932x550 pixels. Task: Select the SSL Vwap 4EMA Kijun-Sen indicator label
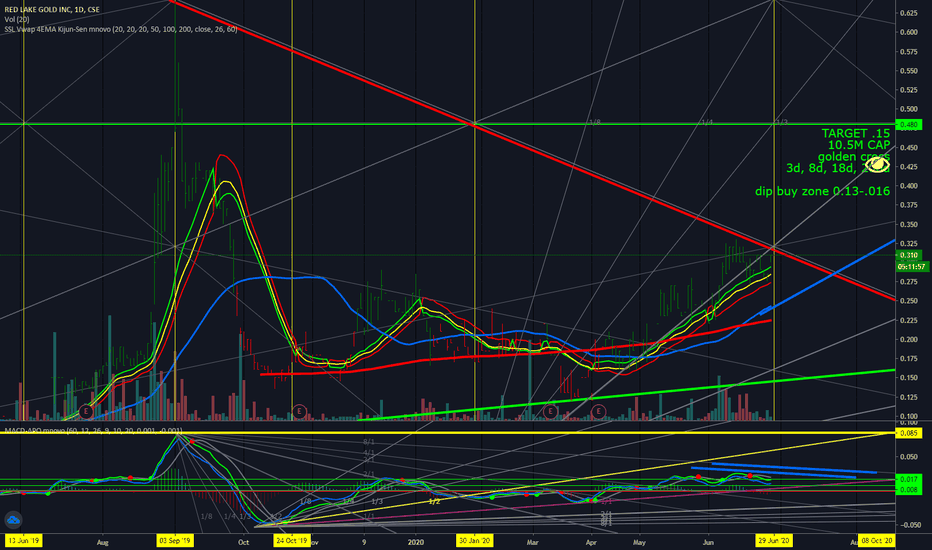pos(121,29)
